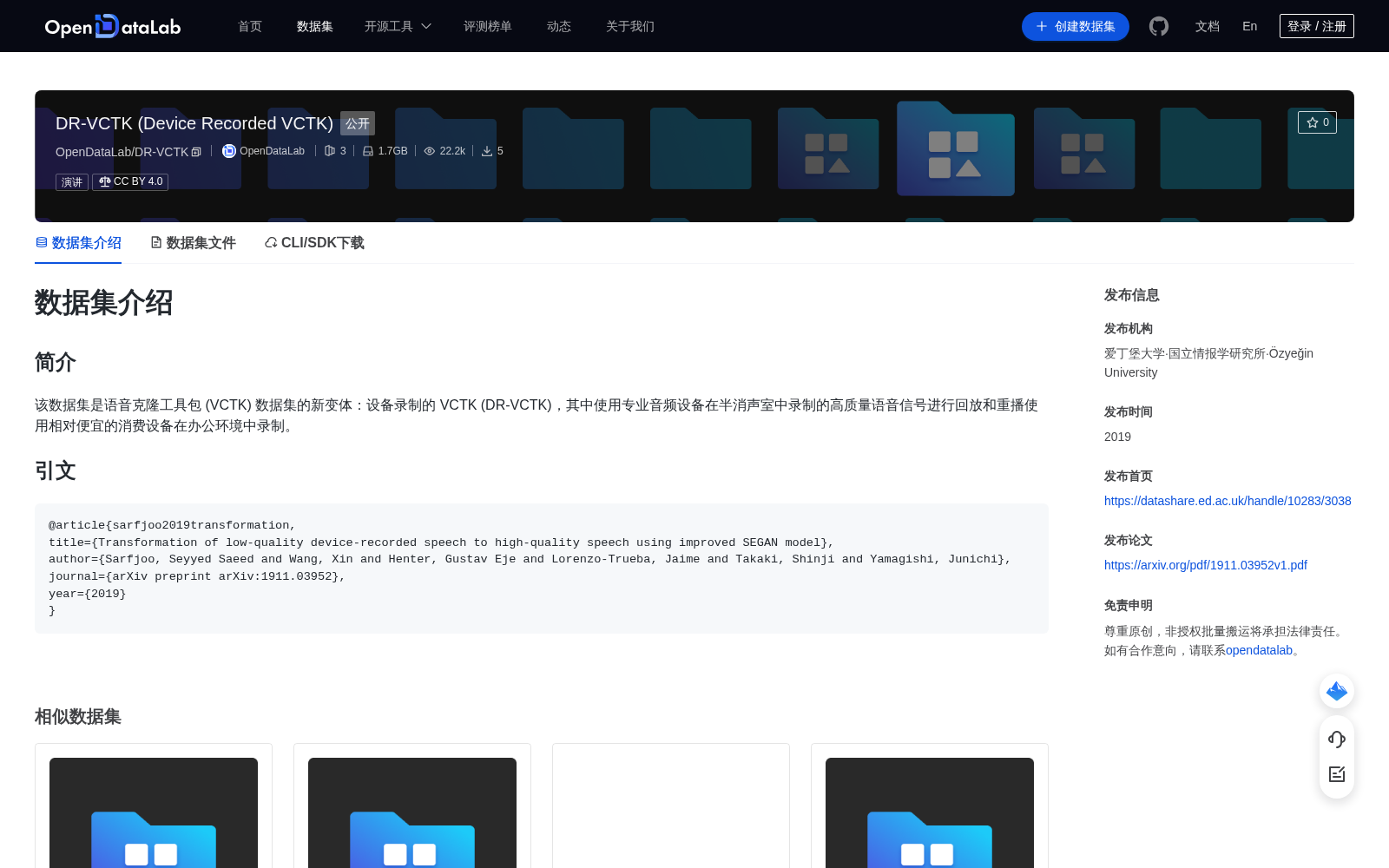Click the citation code block
Viewport: 1389px width, 868px height.
[542, 569]
